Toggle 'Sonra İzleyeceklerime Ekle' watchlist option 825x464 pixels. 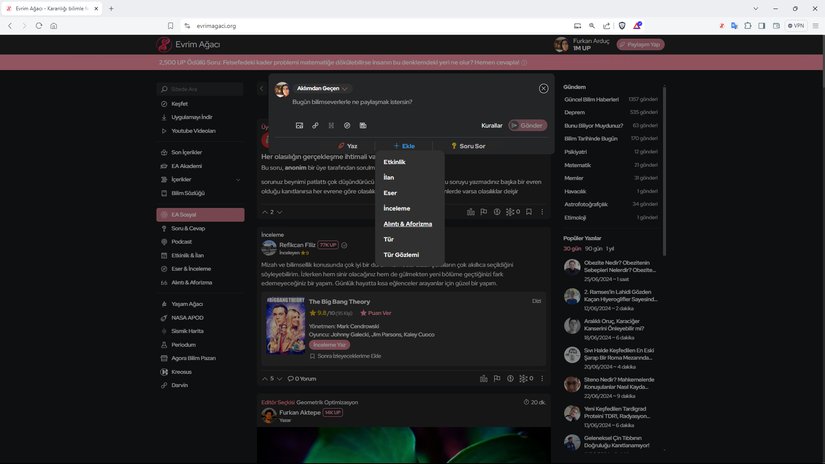tap(345, 356)
